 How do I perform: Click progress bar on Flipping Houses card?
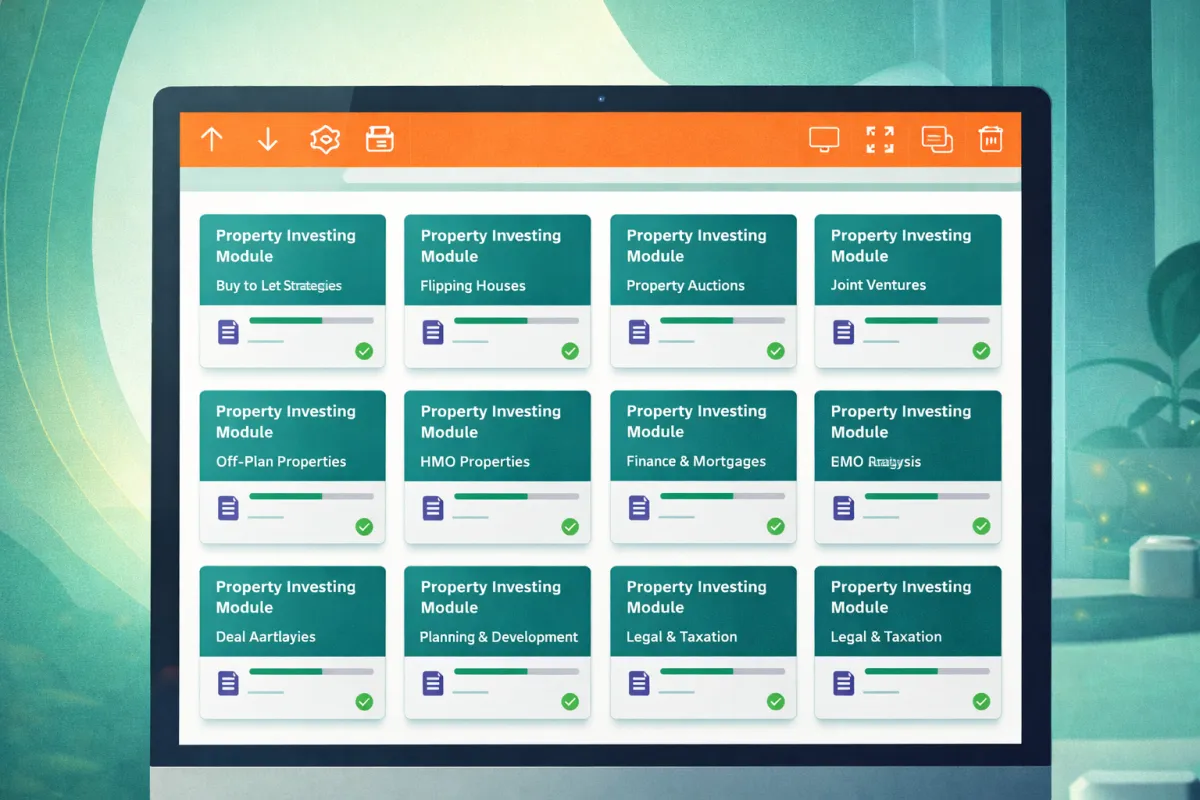point(516,320)
